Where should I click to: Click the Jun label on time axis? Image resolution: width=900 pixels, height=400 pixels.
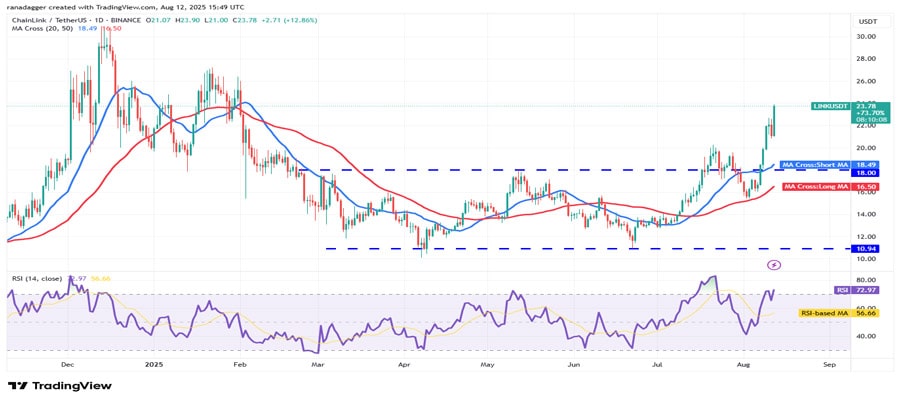(x=573, y=364)
